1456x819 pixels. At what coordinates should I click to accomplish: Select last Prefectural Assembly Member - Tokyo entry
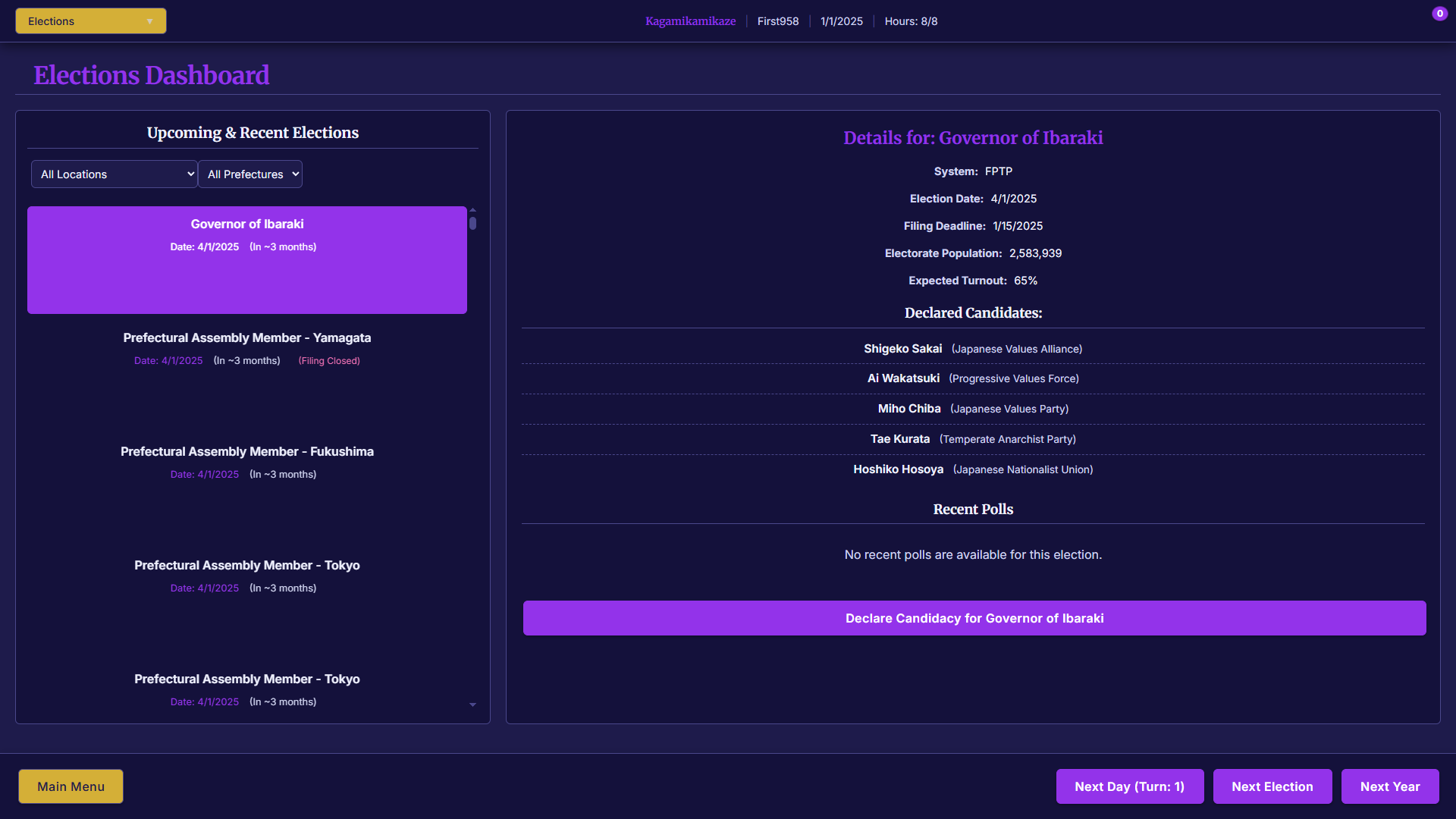[246, 689]
